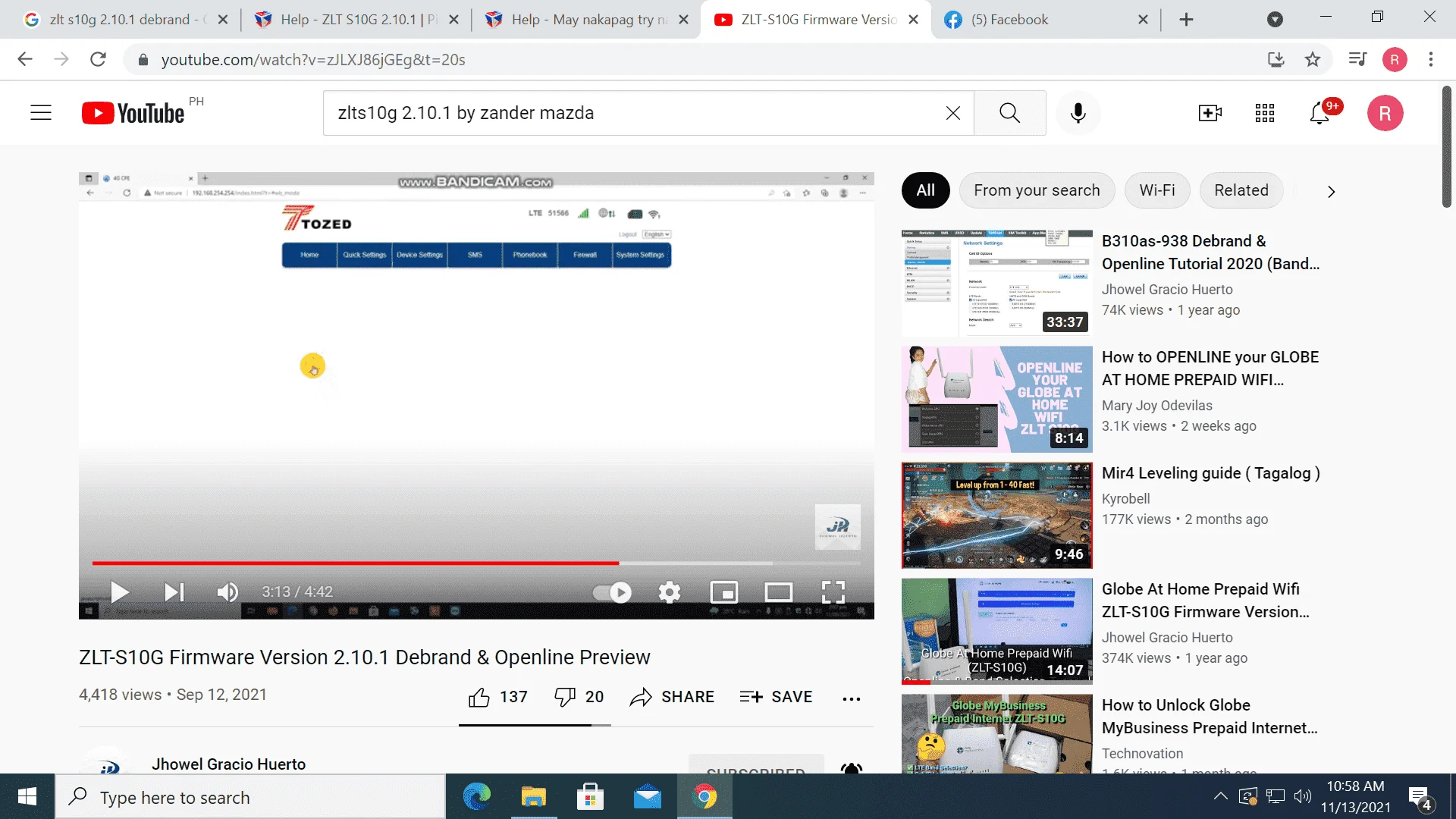Open How to OPENLINE your GLOBE video title
This screenshot has height=819, width=1456.
1210,368
